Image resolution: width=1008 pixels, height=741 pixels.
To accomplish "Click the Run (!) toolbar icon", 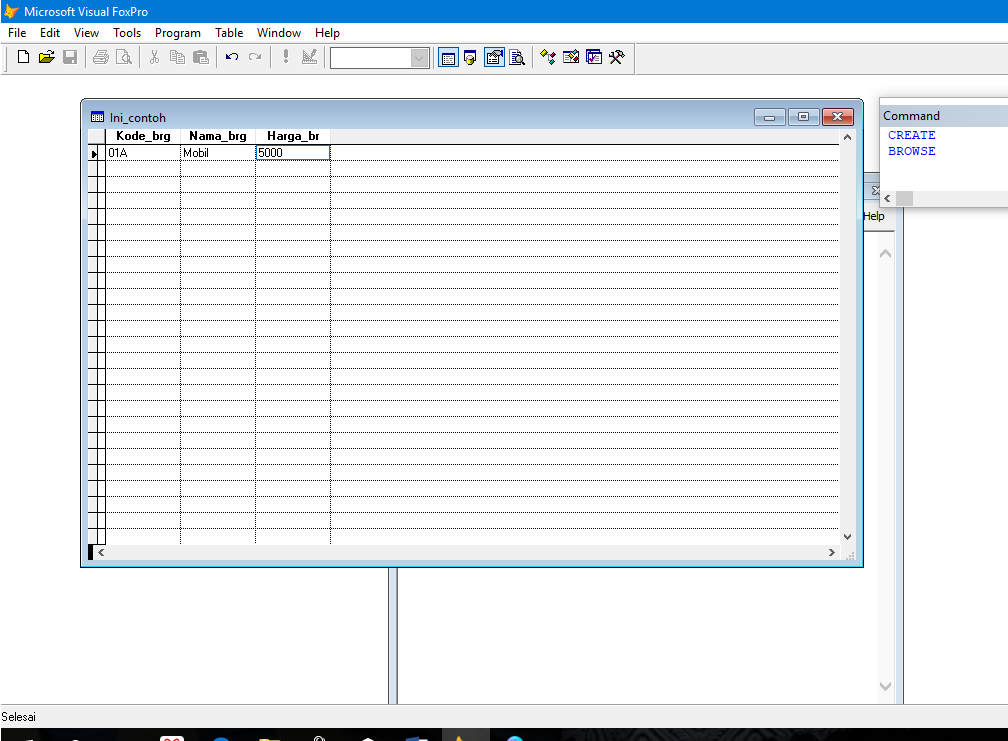I will click(x=285, y=57).
